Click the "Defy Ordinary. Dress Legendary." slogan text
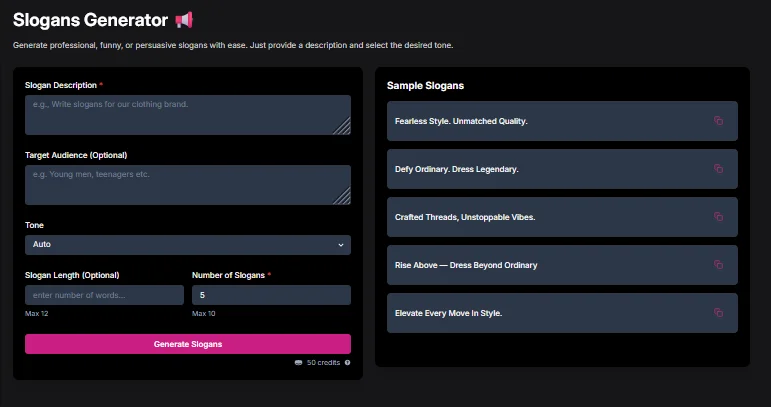 coord(457,169)
